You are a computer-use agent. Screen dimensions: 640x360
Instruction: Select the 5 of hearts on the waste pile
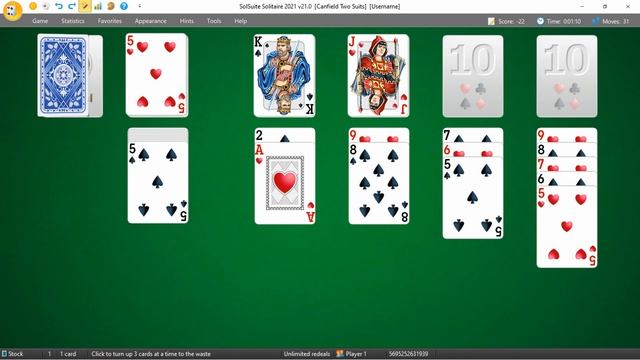pos(157,75)
